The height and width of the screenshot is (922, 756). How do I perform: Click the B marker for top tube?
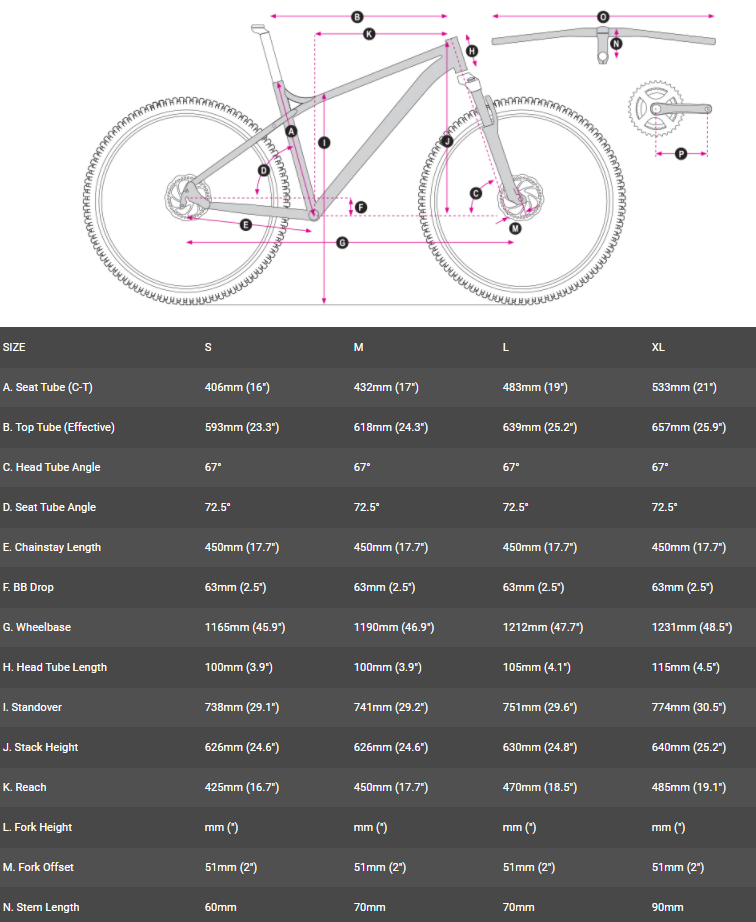coord(357,17)
